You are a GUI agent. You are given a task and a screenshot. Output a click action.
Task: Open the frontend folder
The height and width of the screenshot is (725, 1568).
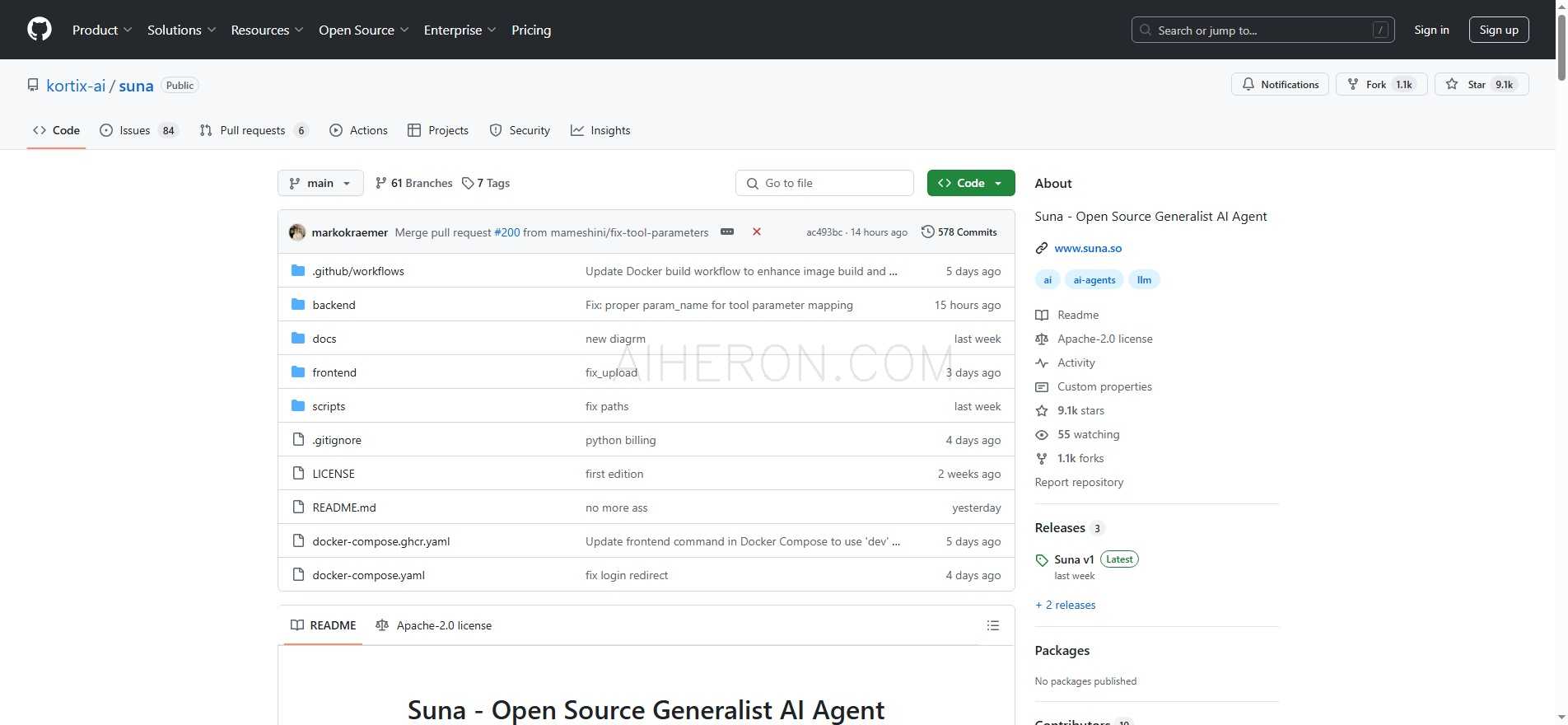[x=334, y=372]
